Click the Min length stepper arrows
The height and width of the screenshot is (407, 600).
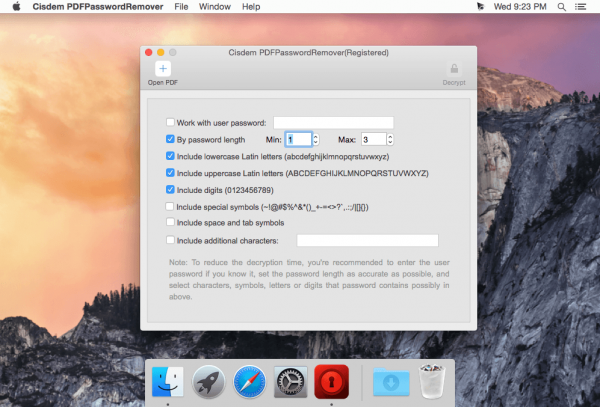coord(316,139)
